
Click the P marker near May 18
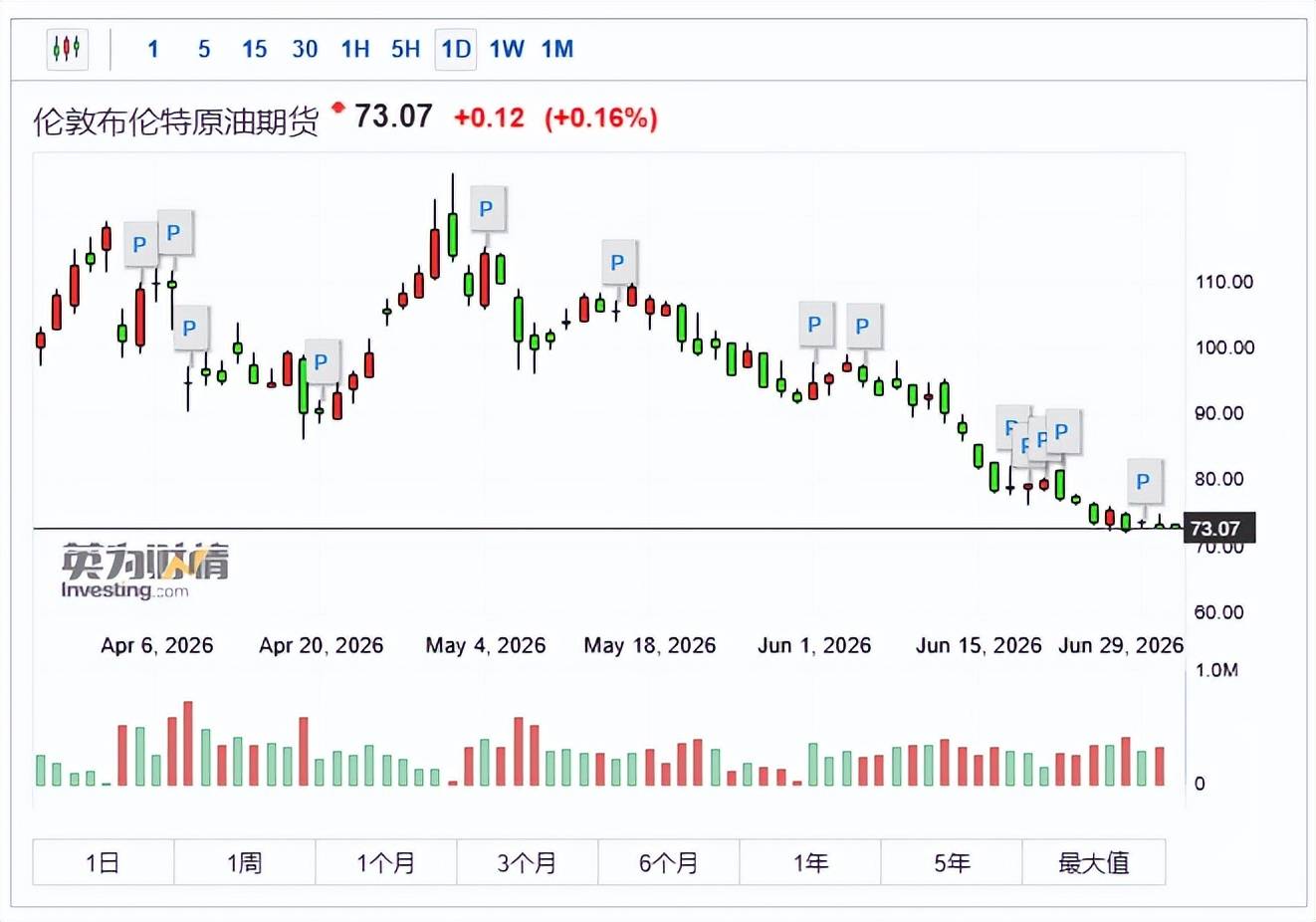tap(617, 263)
